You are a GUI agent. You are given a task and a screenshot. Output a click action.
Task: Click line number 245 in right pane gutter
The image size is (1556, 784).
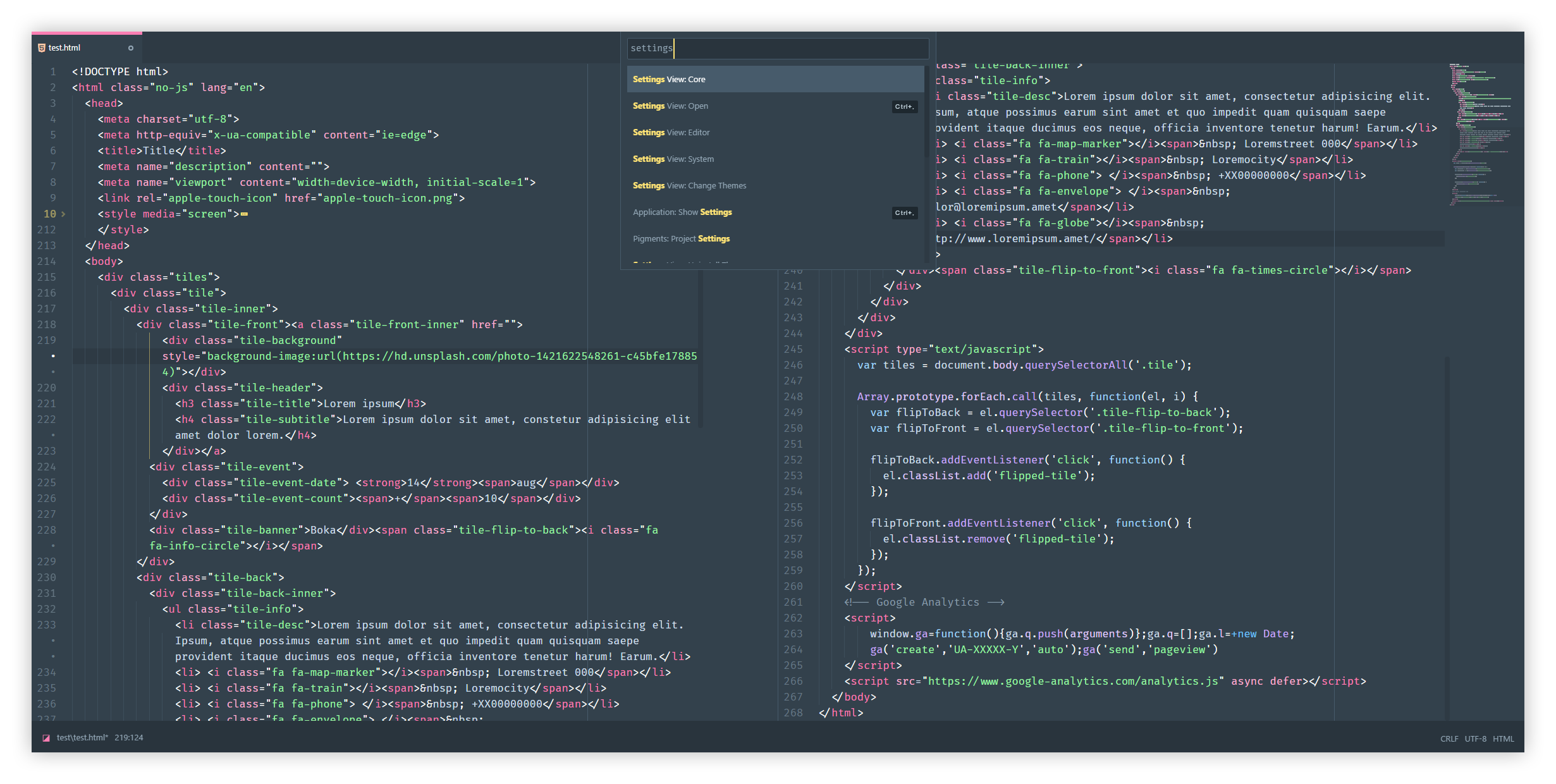[793, 349]
